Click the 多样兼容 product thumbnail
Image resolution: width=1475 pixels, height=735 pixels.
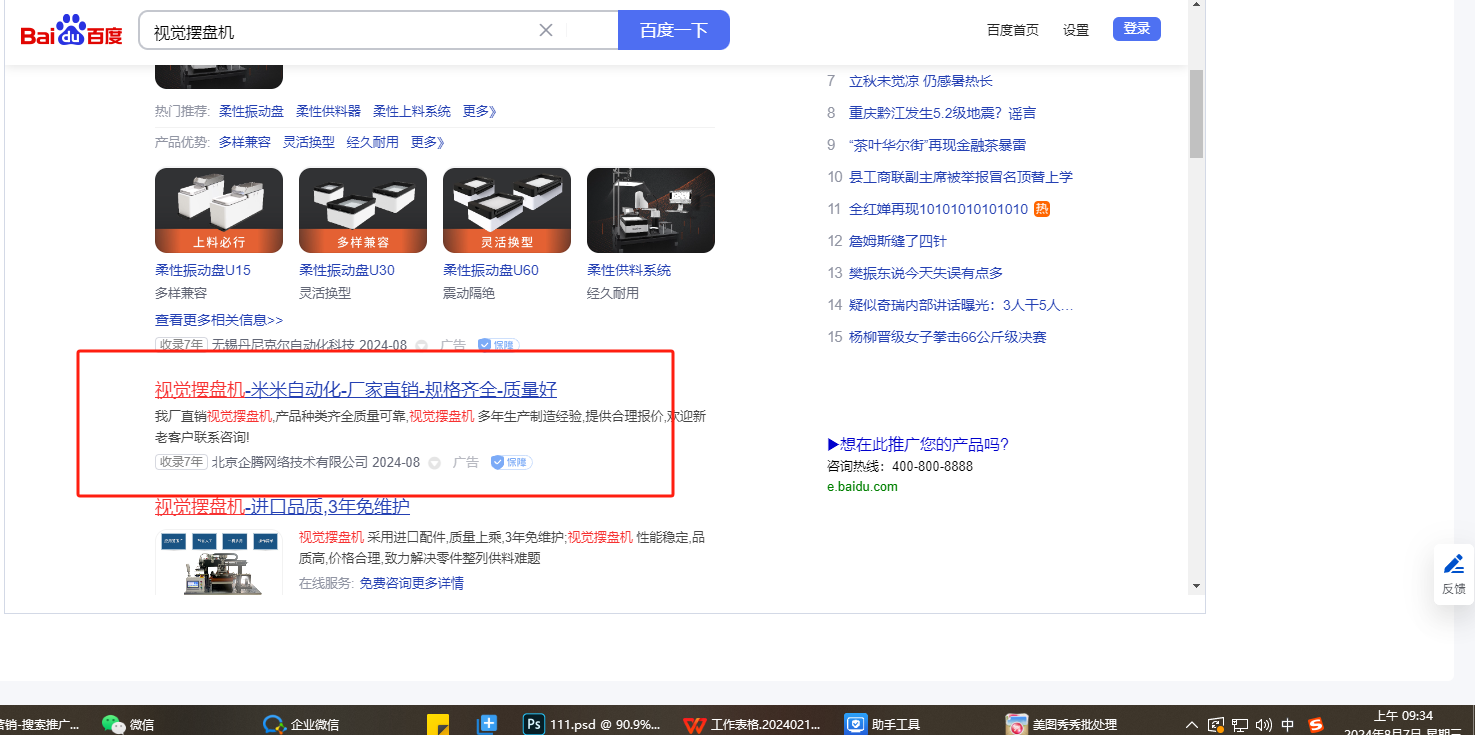tap(363, 210)
